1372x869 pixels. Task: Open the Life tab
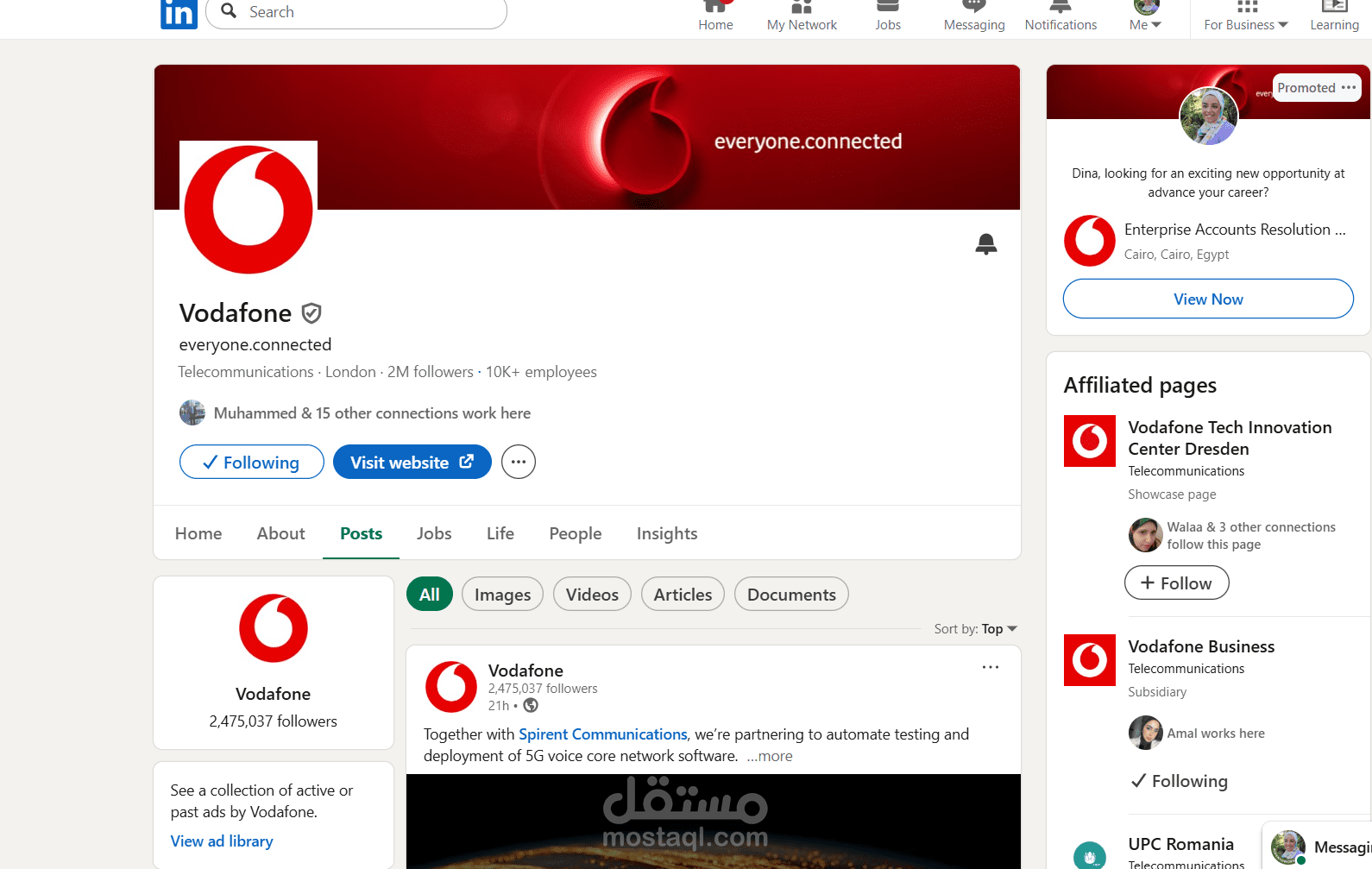(500, 533)
